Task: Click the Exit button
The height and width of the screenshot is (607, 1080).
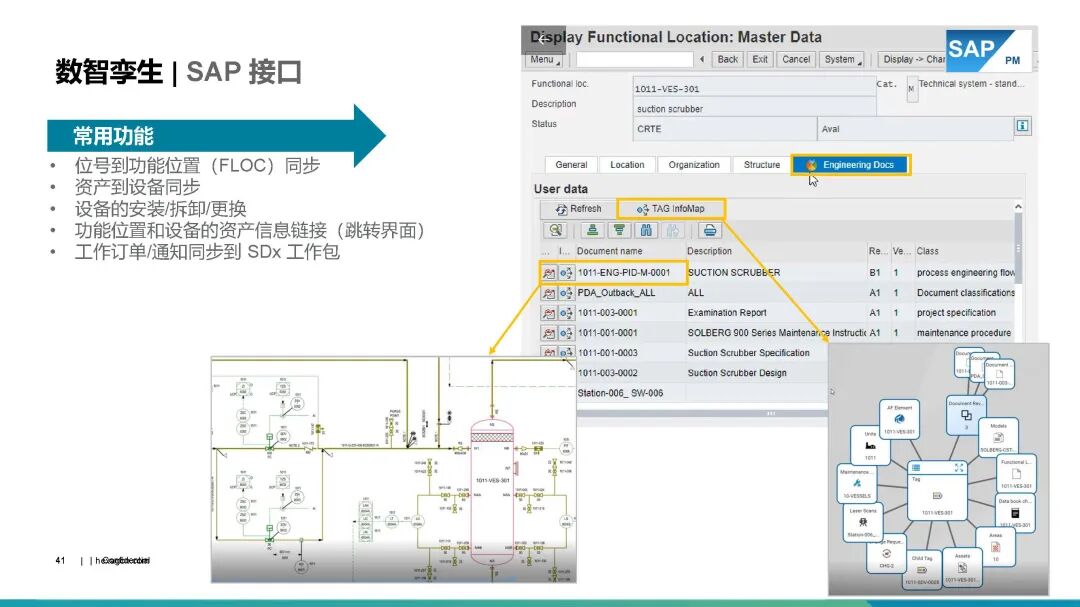Action: coord(760,60)
